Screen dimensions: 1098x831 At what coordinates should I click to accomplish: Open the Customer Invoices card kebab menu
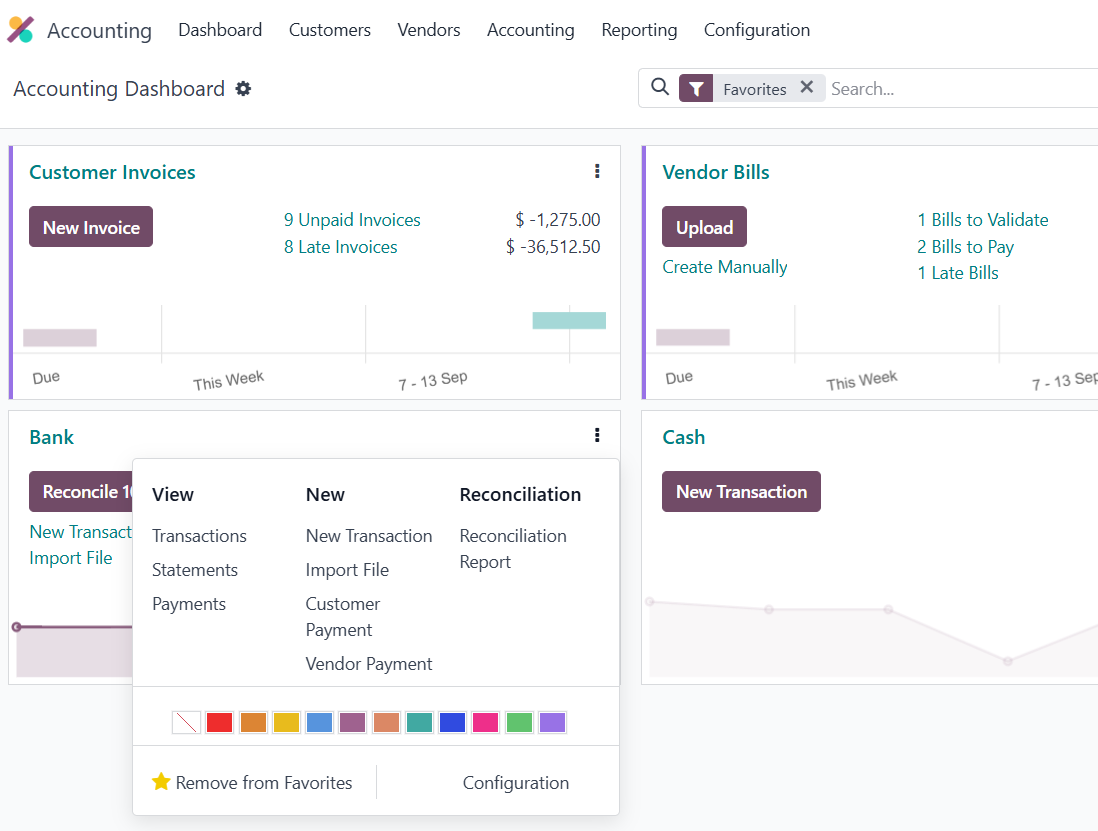pos(597,171)
